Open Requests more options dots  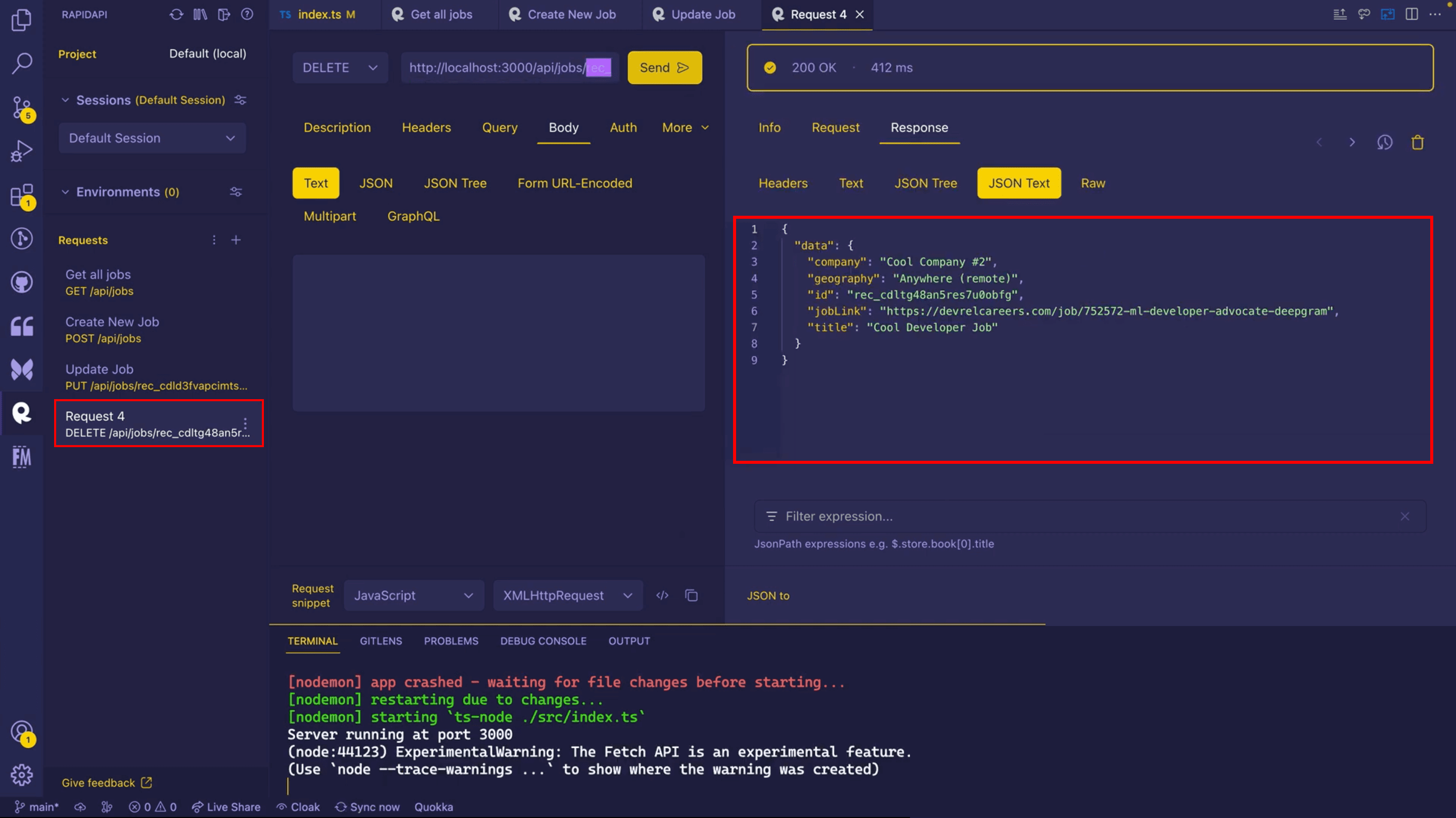tap(214, 240)
